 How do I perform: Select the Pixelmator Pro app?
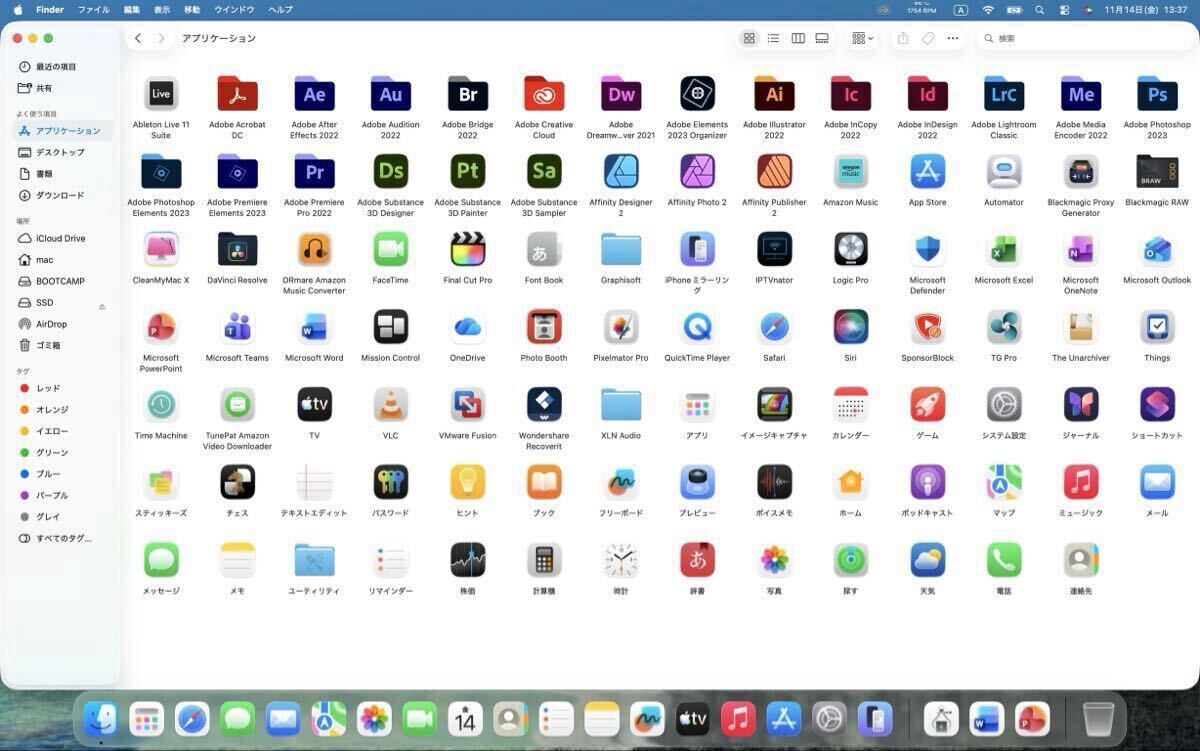[621, 326]
